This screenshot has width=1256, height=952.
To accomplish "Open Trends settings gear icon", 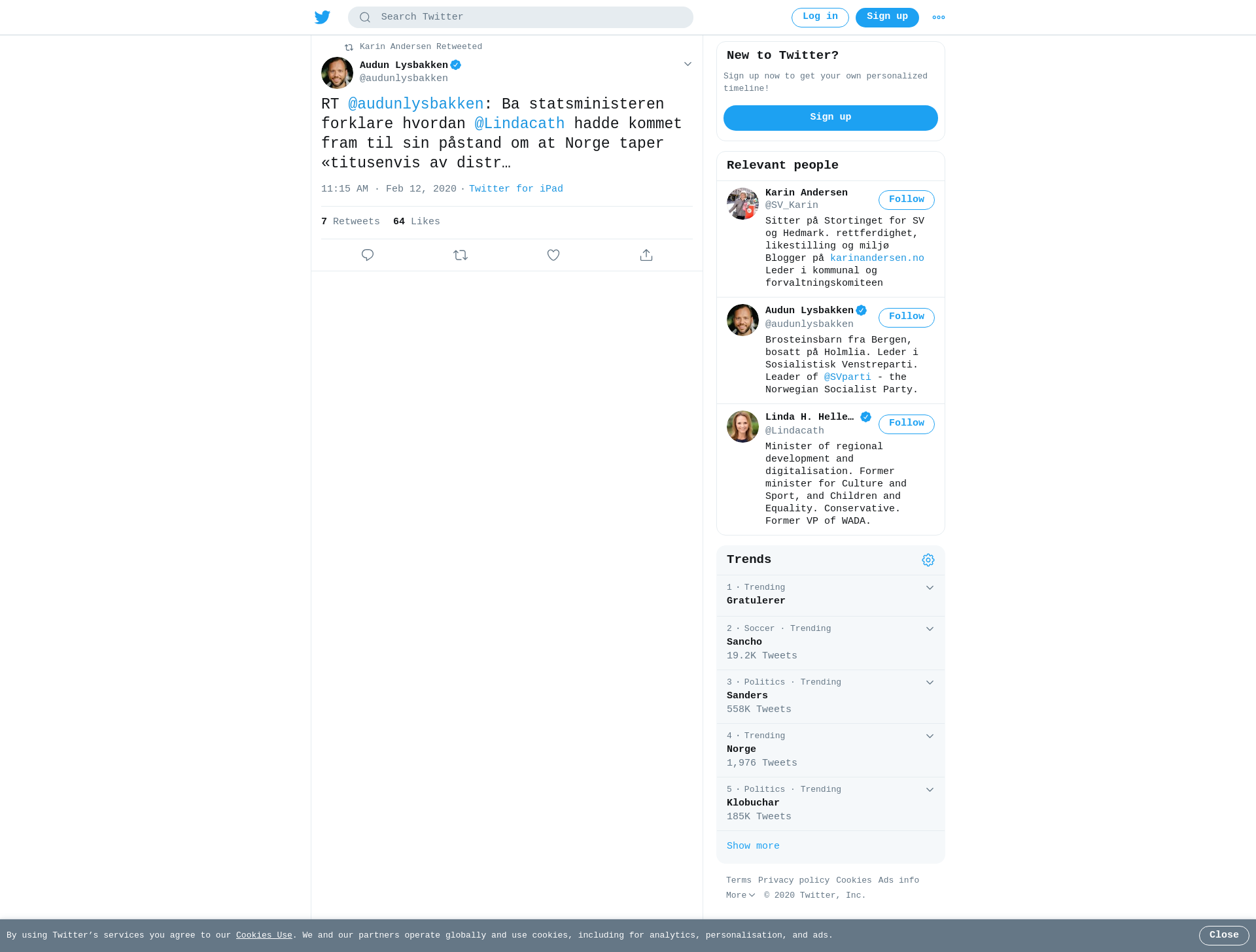I will 928,560.
